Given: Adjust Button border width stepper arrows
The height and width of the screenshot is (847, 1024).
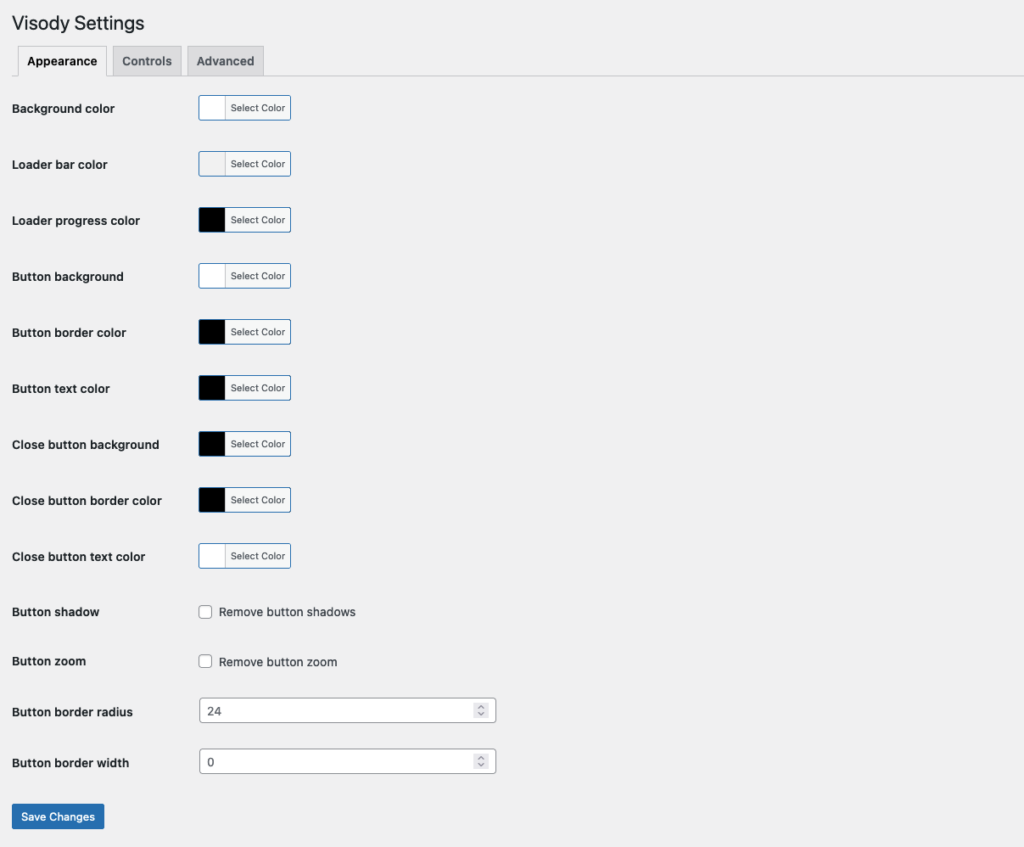Looking at the screenshot, I should tap(481, 762).
